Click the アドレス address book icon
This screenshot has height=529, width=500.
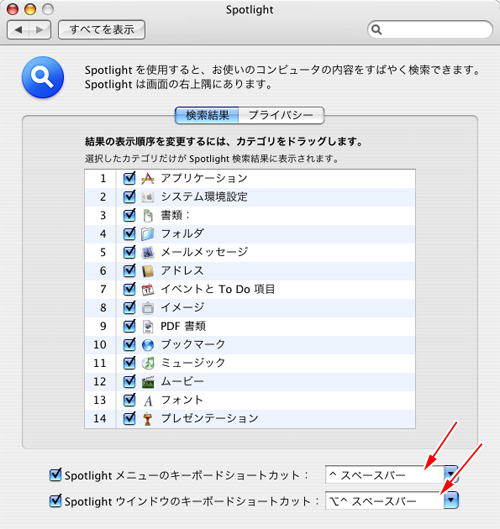click(147, 271)
